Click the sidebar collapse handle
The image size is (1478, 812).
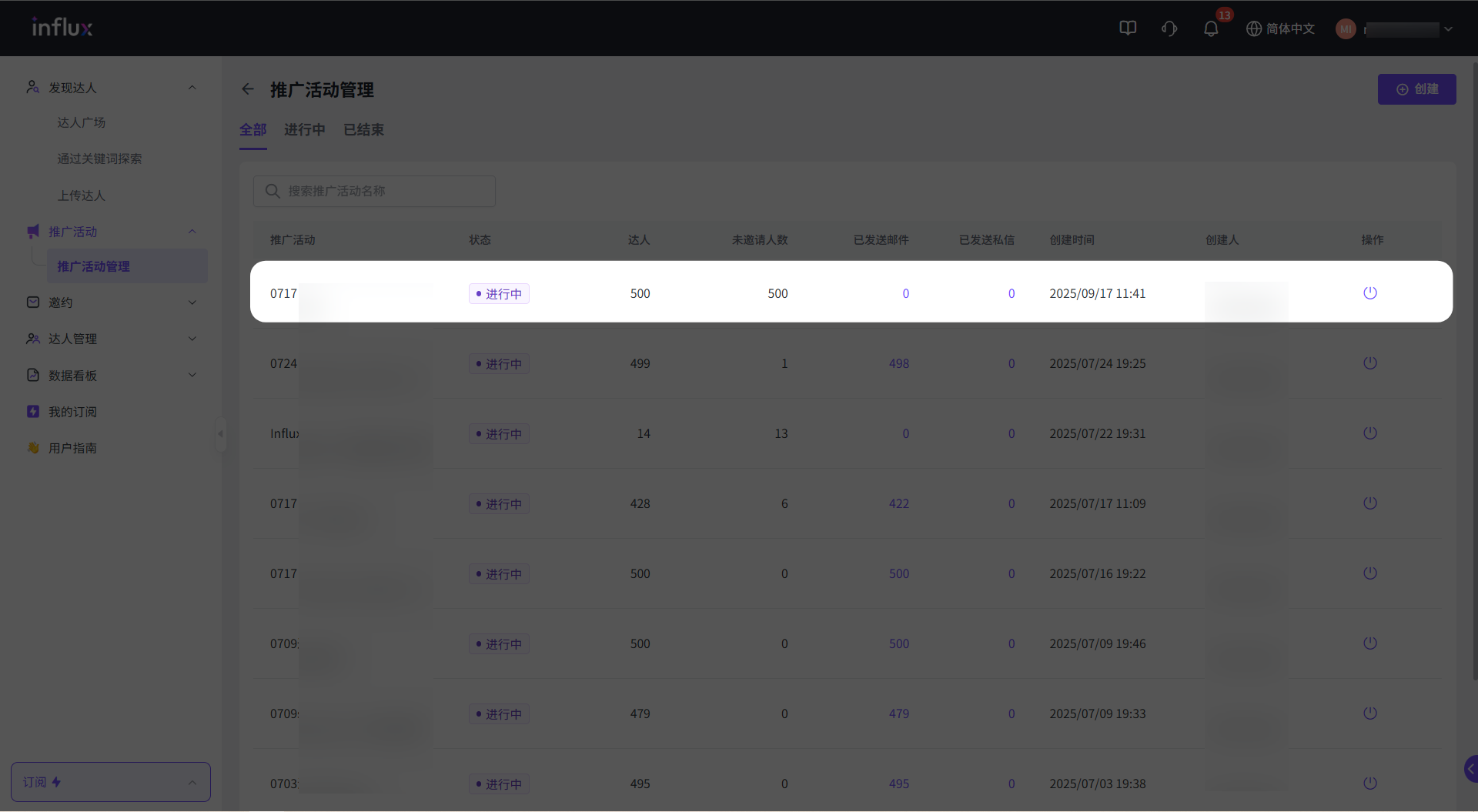click(221, 434)
